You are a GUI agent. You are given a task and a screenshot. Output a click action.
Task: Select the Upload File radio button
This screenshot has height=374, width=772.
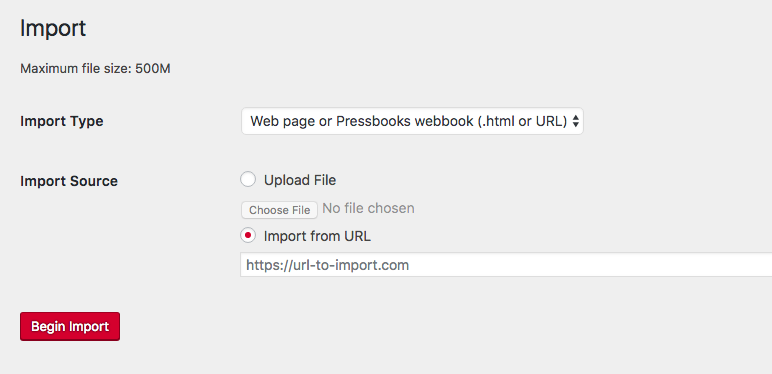pyautogui.click(x=248, y=180)
